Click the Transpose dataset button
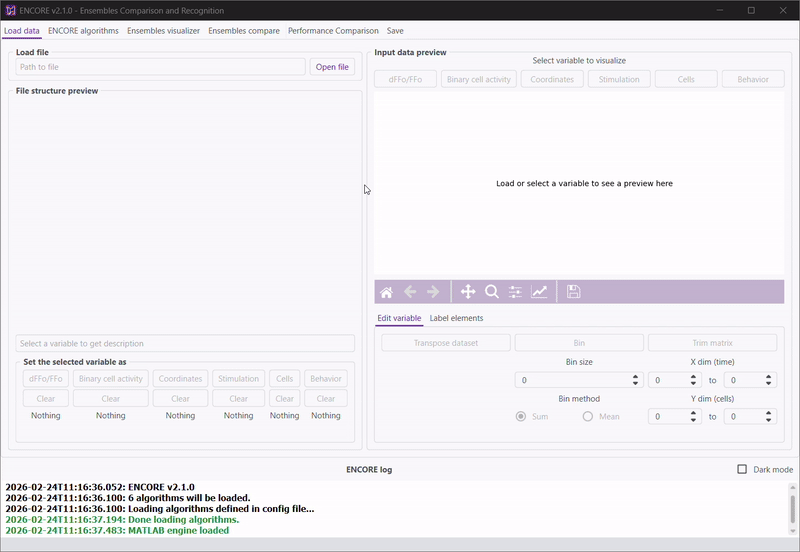 click(x=446, y=343)
